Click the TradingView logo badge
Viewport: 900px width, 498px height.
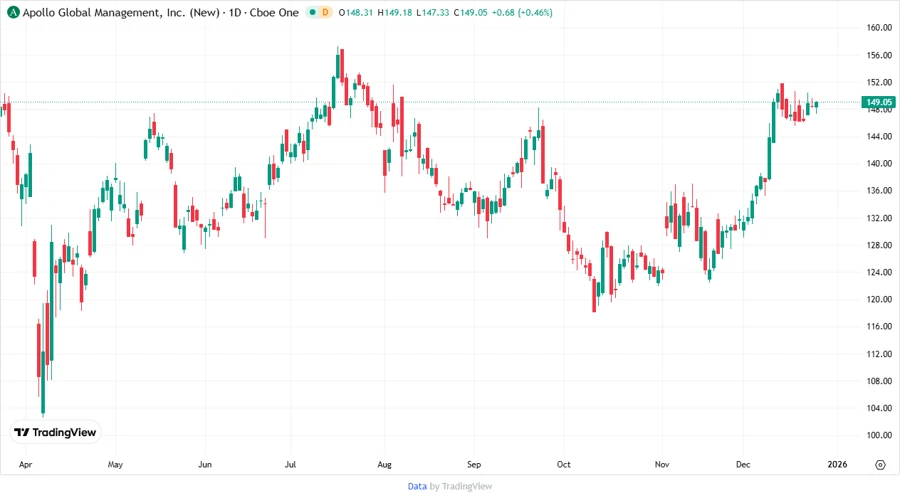(x=55, y=433)
